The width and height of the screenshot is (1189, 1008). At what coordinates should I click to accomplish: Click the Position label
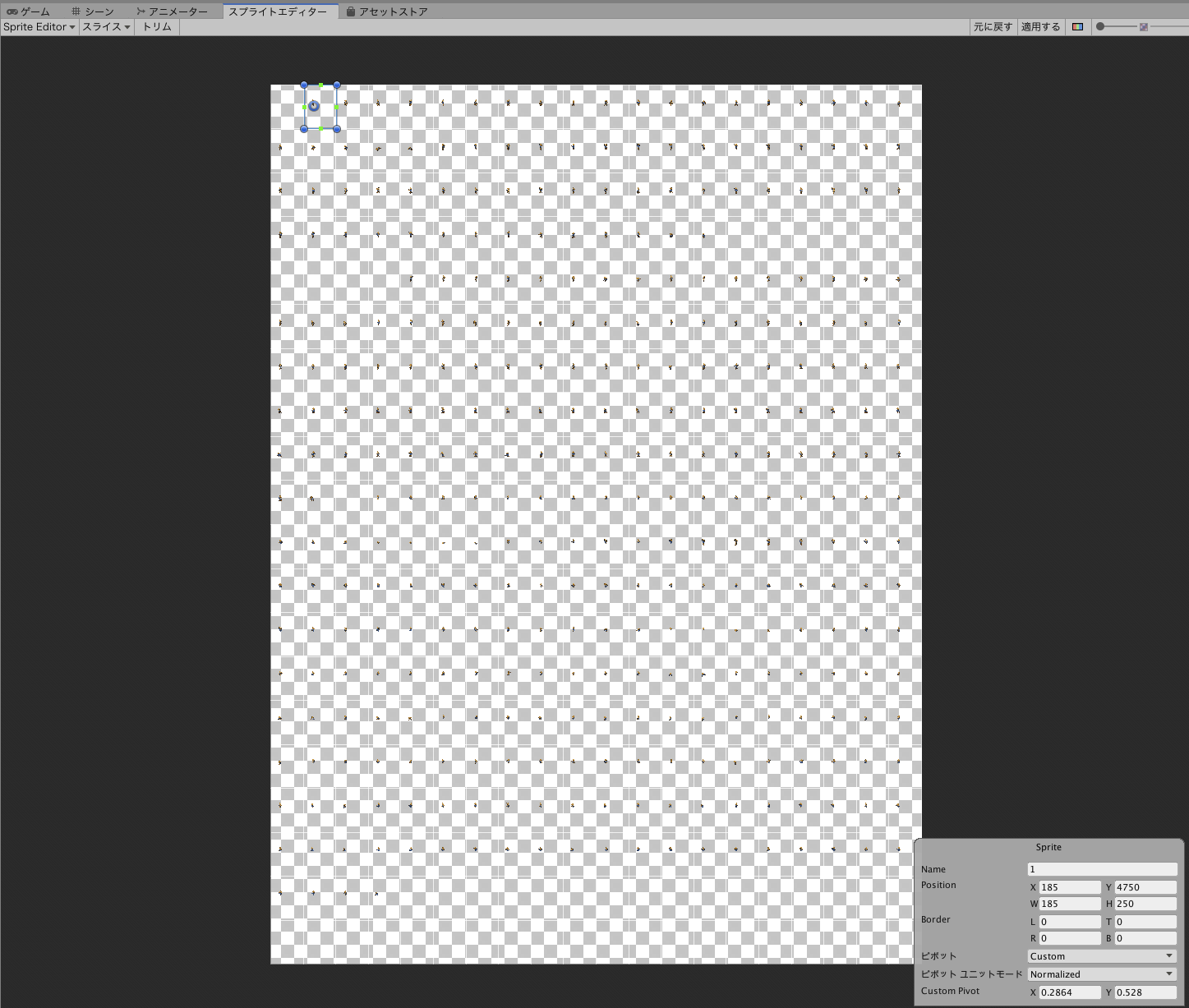pos(938,885)
